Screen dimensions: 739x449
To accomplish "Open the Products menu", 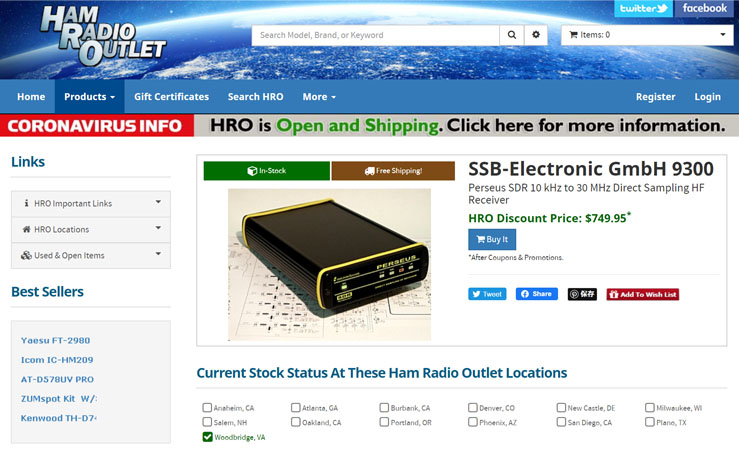I will [x=90, y=97].
